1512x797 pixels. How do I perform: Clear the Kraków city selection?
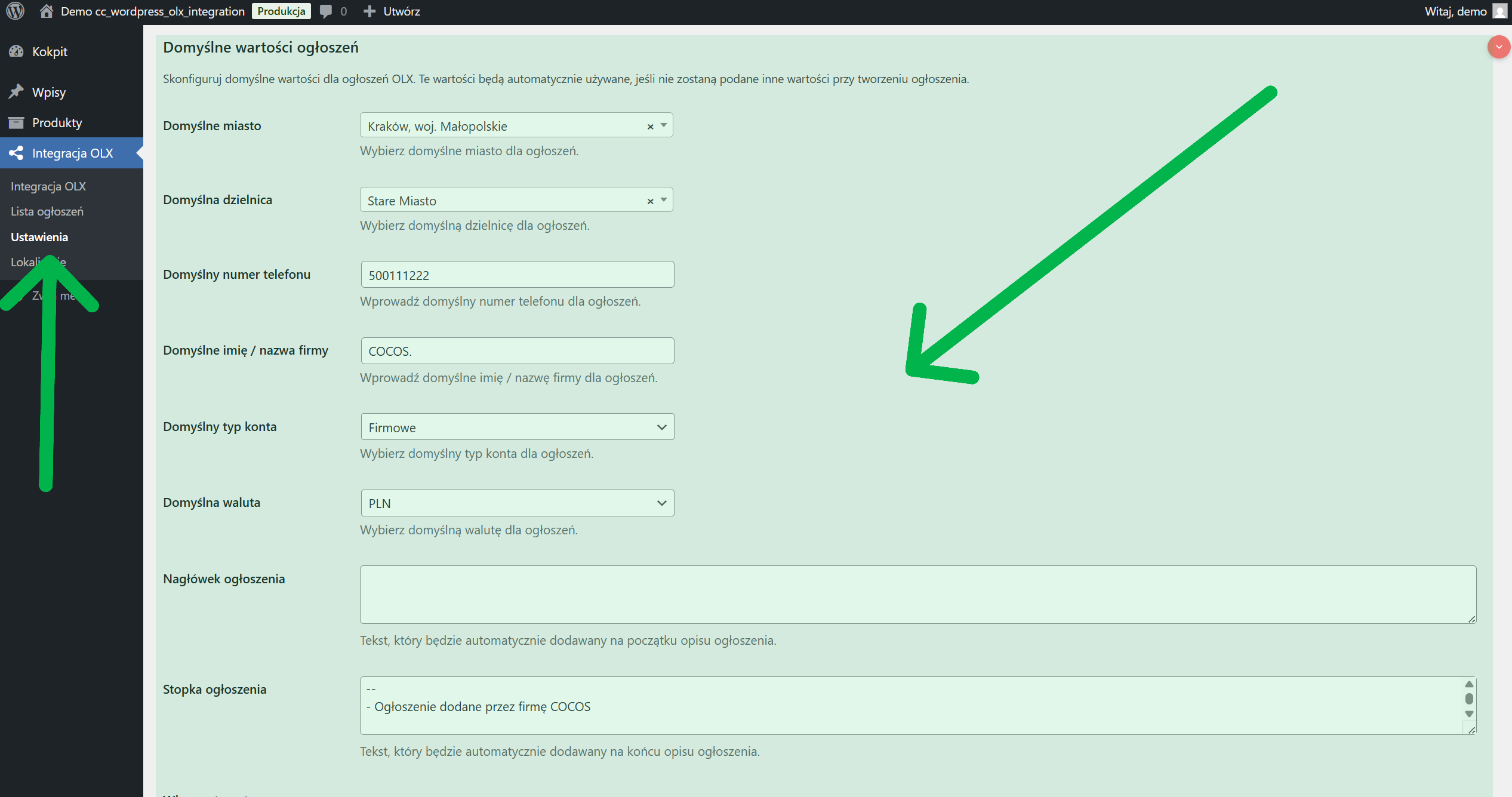point(651,127)
